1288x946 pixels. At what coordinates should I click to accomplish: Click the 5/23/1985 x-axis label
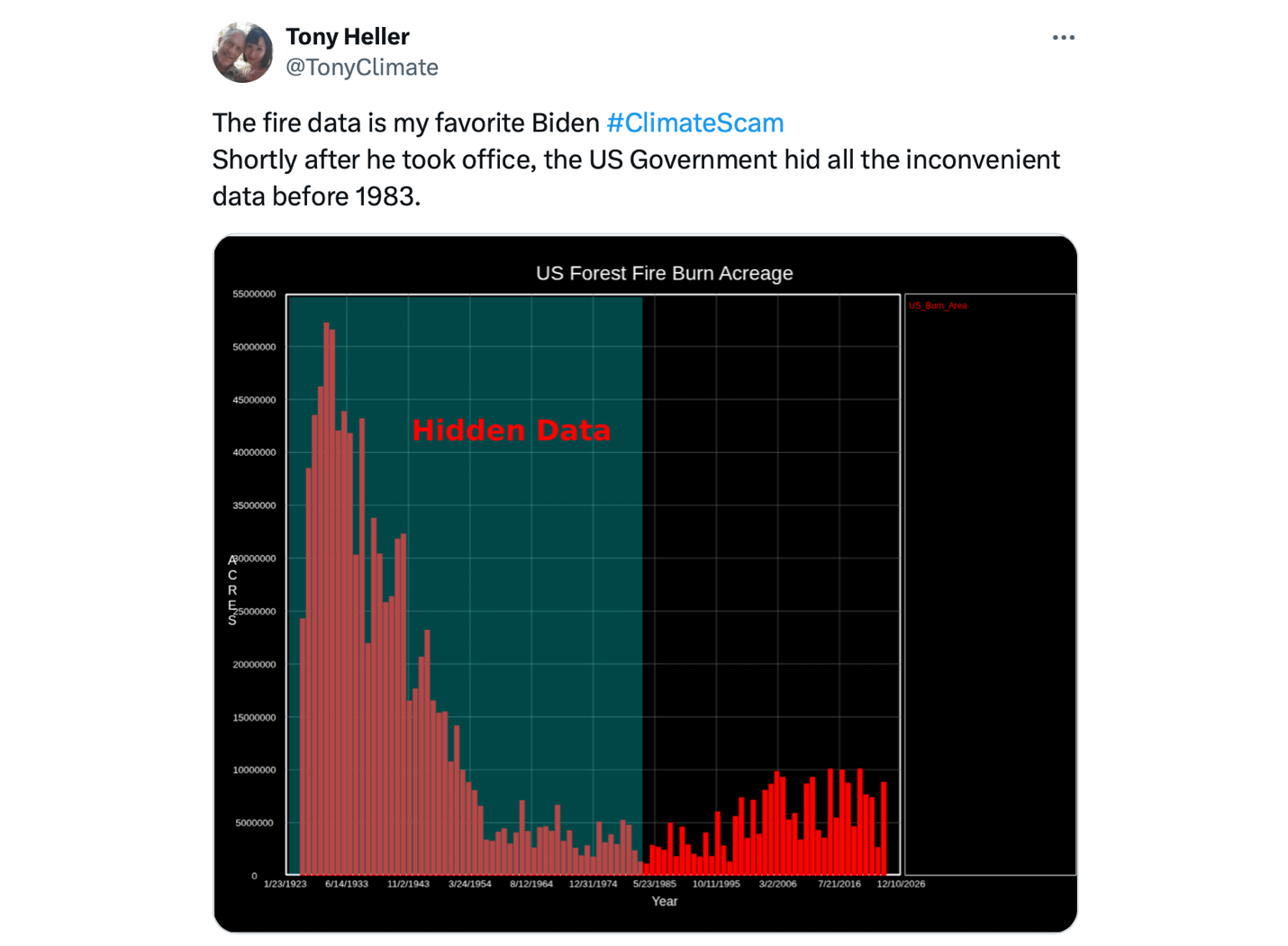click(655, 884)
